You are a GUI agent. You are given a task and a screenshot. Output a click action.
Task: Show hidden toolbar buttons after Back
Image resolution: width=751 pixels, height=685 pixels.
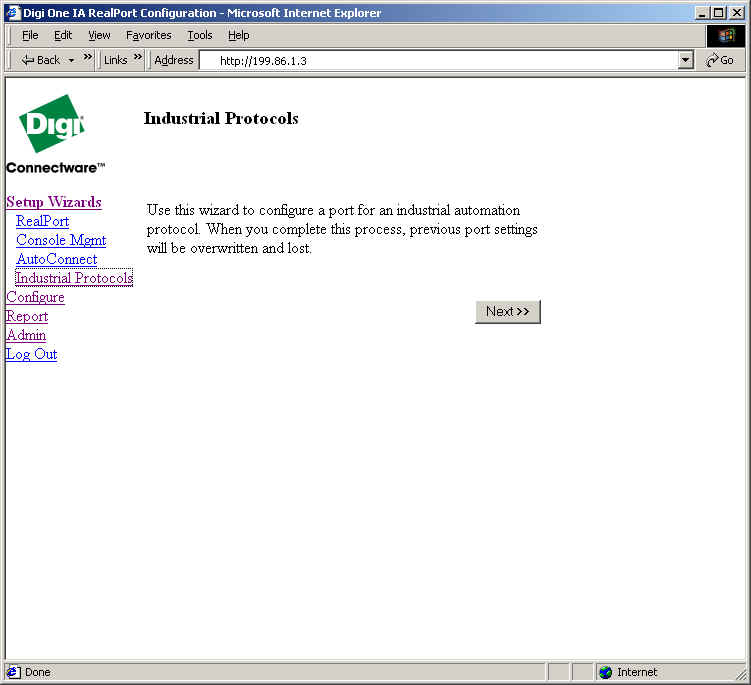tap(88, 57)
